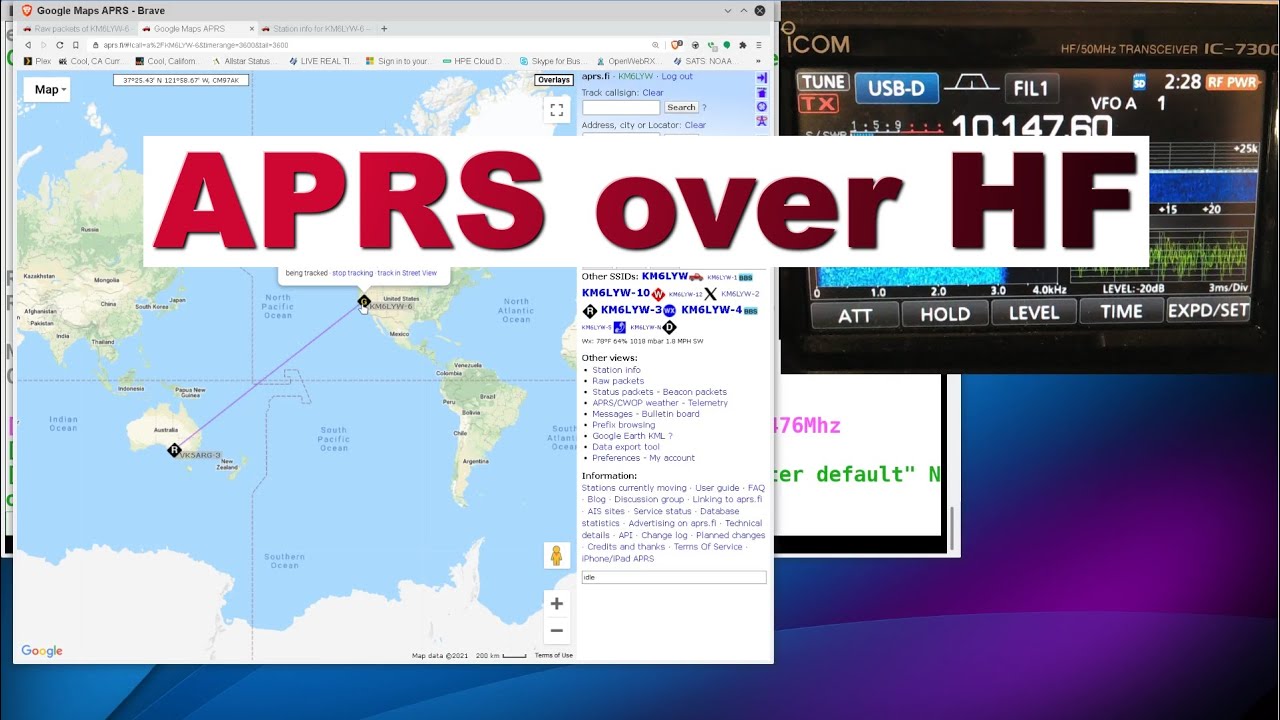This screenshot has width=1280, height=720.
Task: Click the black X icon for KM6LYW-12
Action: tap(710, 294)
